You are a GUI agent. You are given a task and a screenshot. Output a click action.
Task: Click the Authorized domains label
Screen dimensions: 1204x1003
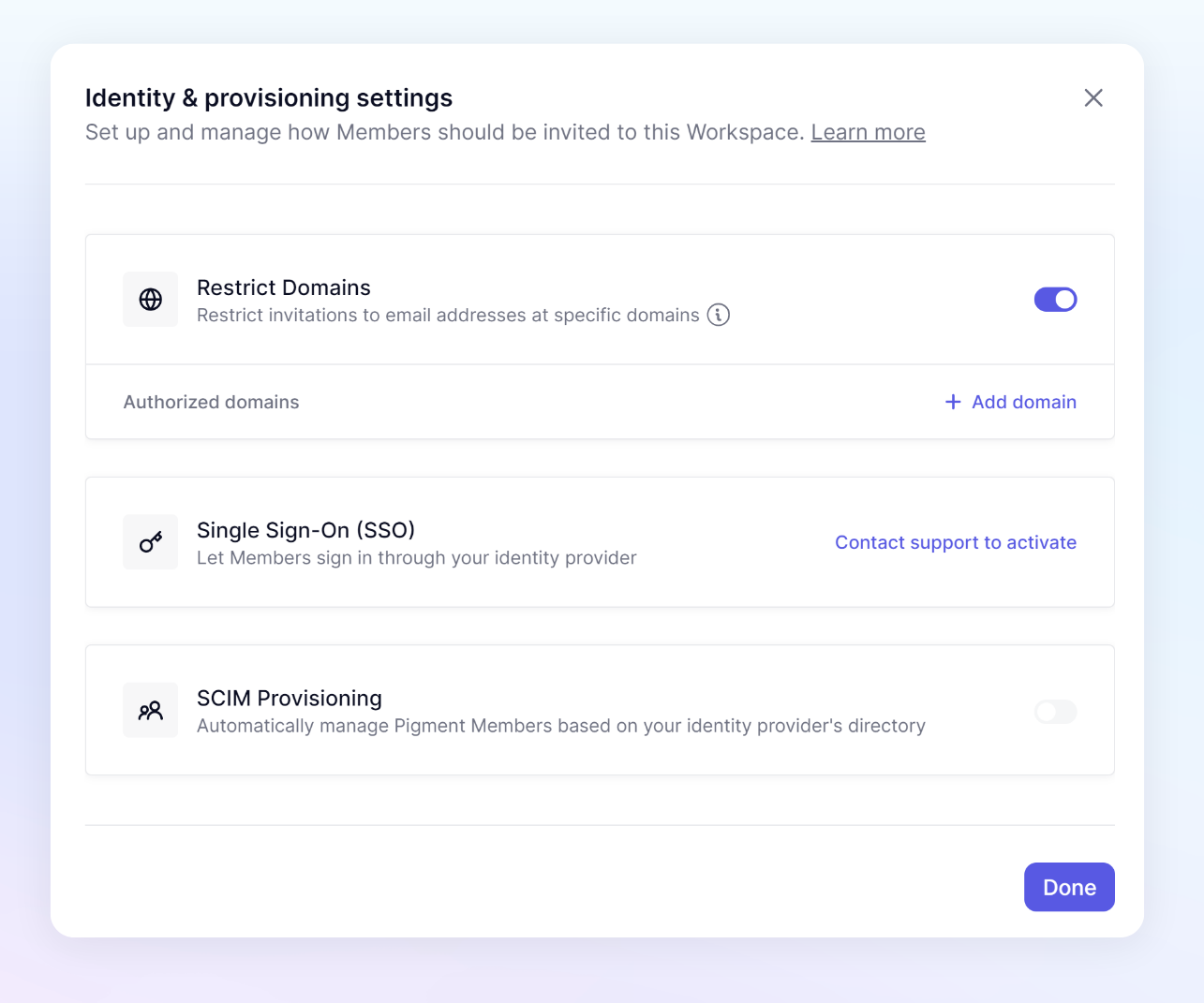pyautogui.click(x=212, y=402)
